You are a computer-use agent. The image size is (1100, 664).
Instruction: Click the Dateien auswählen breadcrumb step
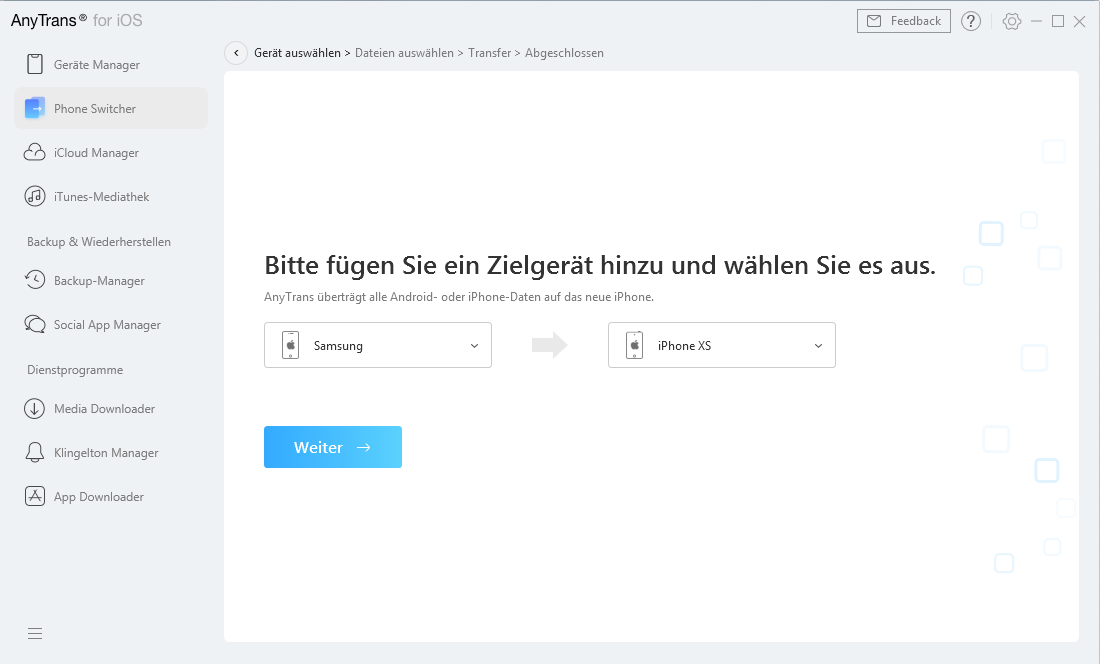click(x=404, y=53)
